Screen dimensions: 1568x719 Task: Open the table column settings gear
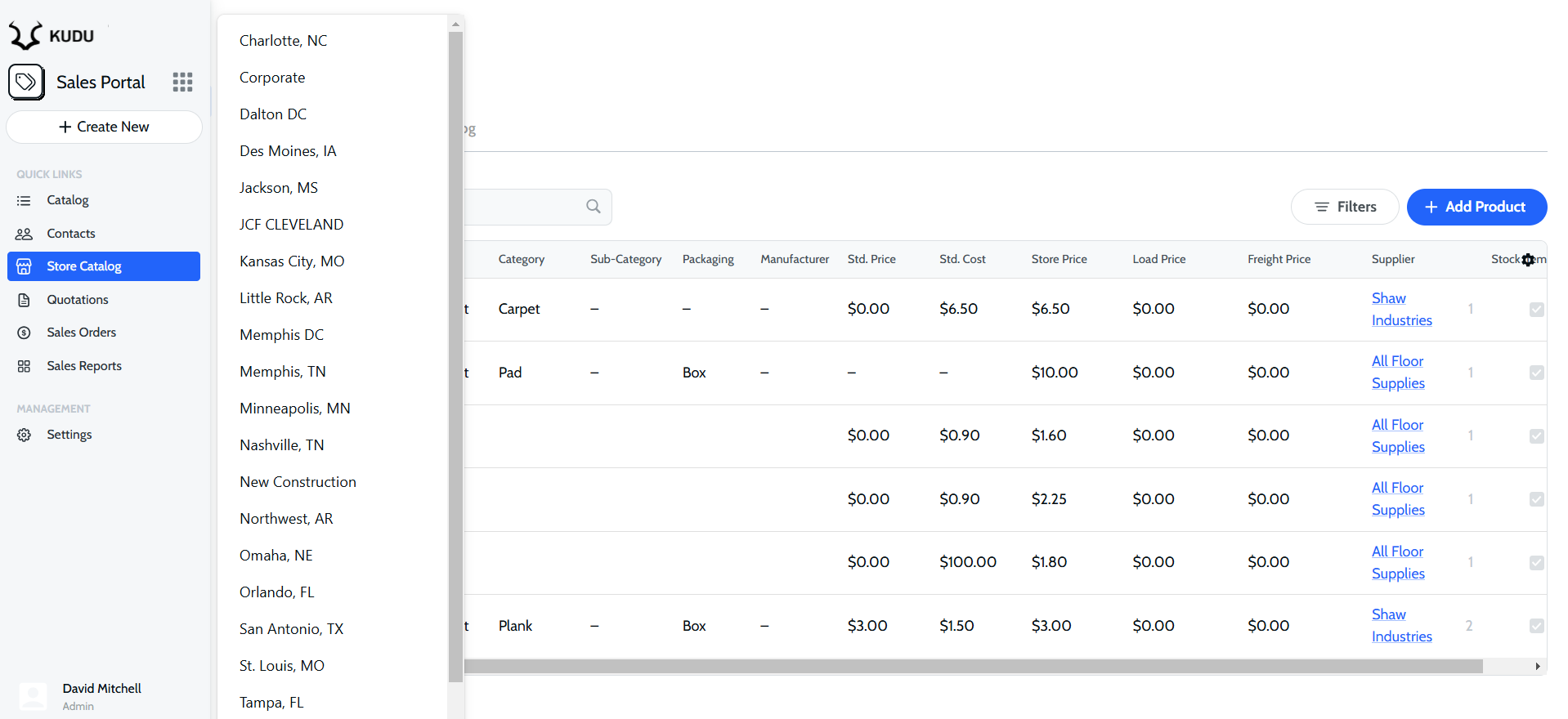click(1527, 260)
